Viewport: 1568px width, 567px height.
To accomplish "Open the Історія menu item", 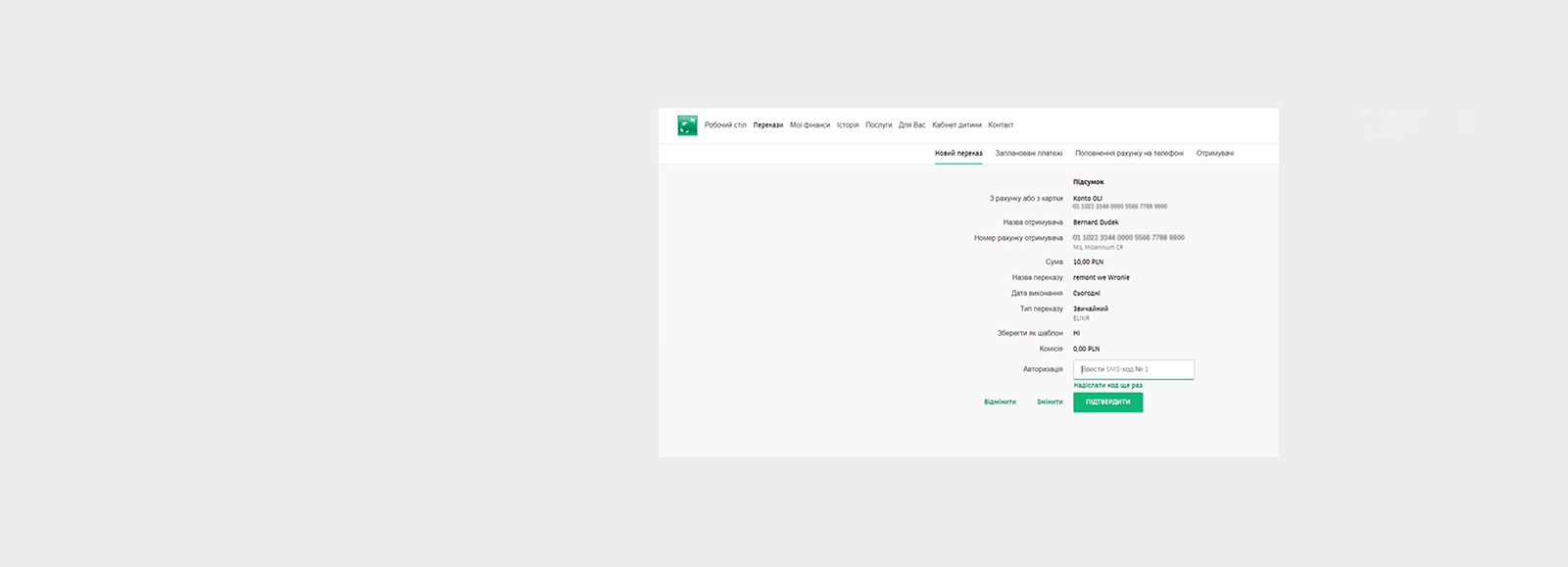I will pos(848,125).
